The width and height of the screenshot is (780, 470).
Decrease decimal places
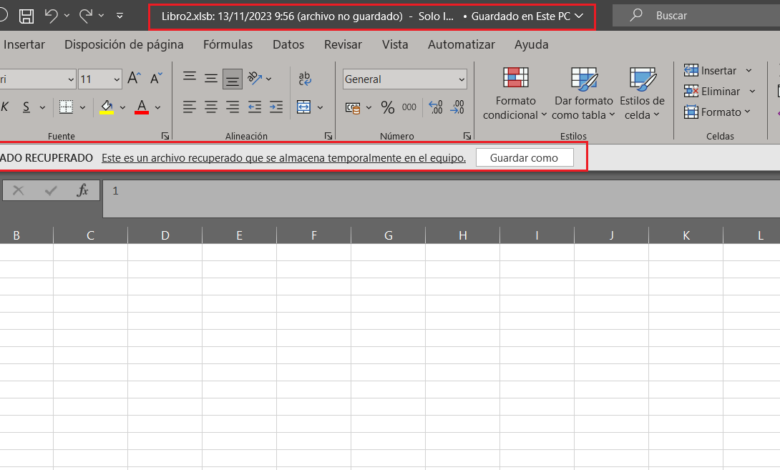pyautogui.click(x=458, y=107)
